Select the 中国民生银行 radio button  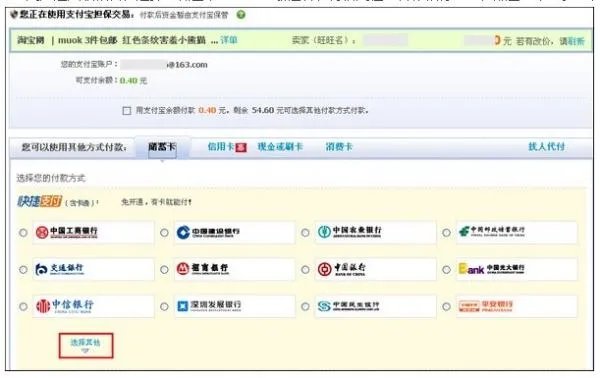pos(305,306)
